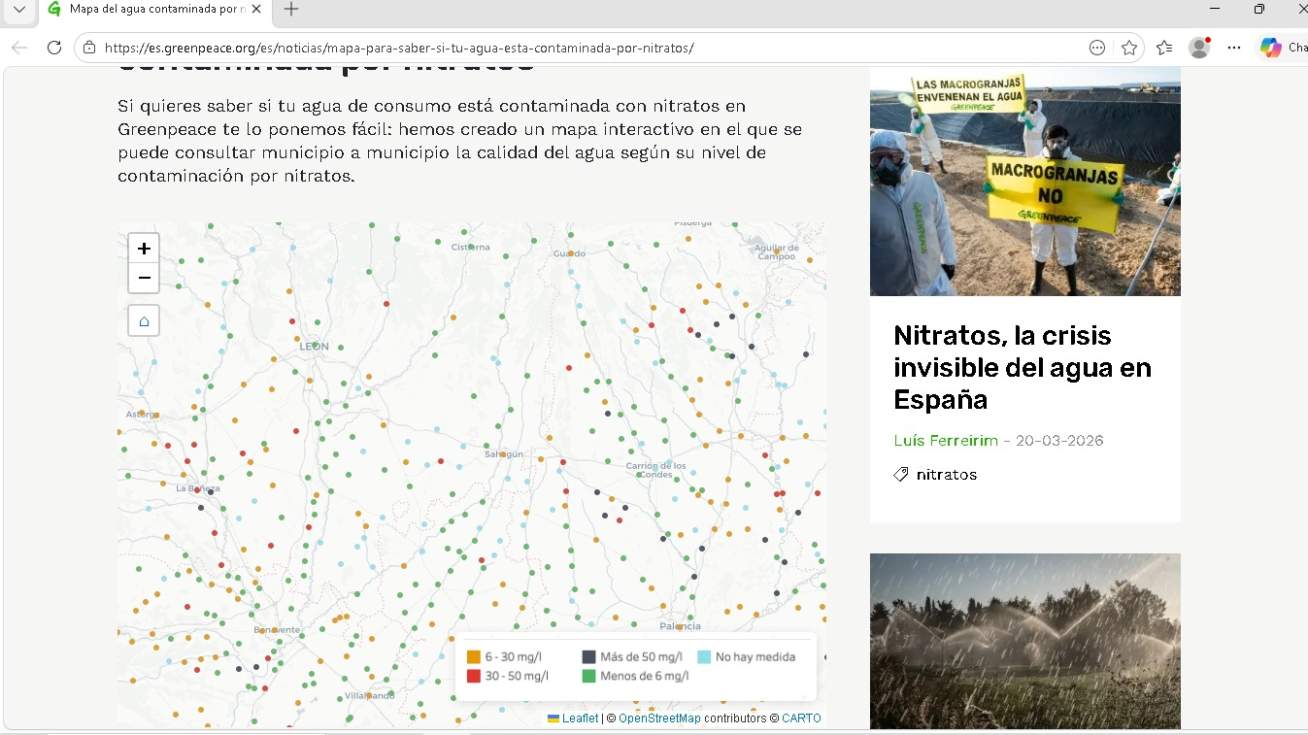Close the Mapa del agua tab
The height and width of the screenshot is (735, 1308).
[256, 9]
